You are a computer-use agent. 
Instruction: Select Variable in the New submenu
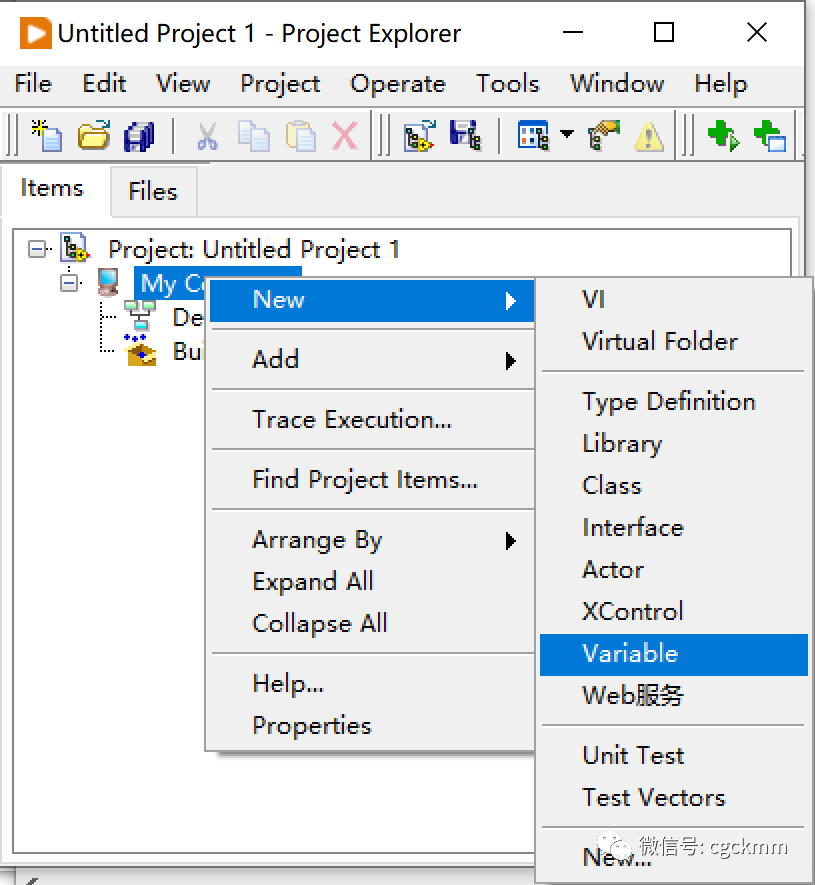630,654
